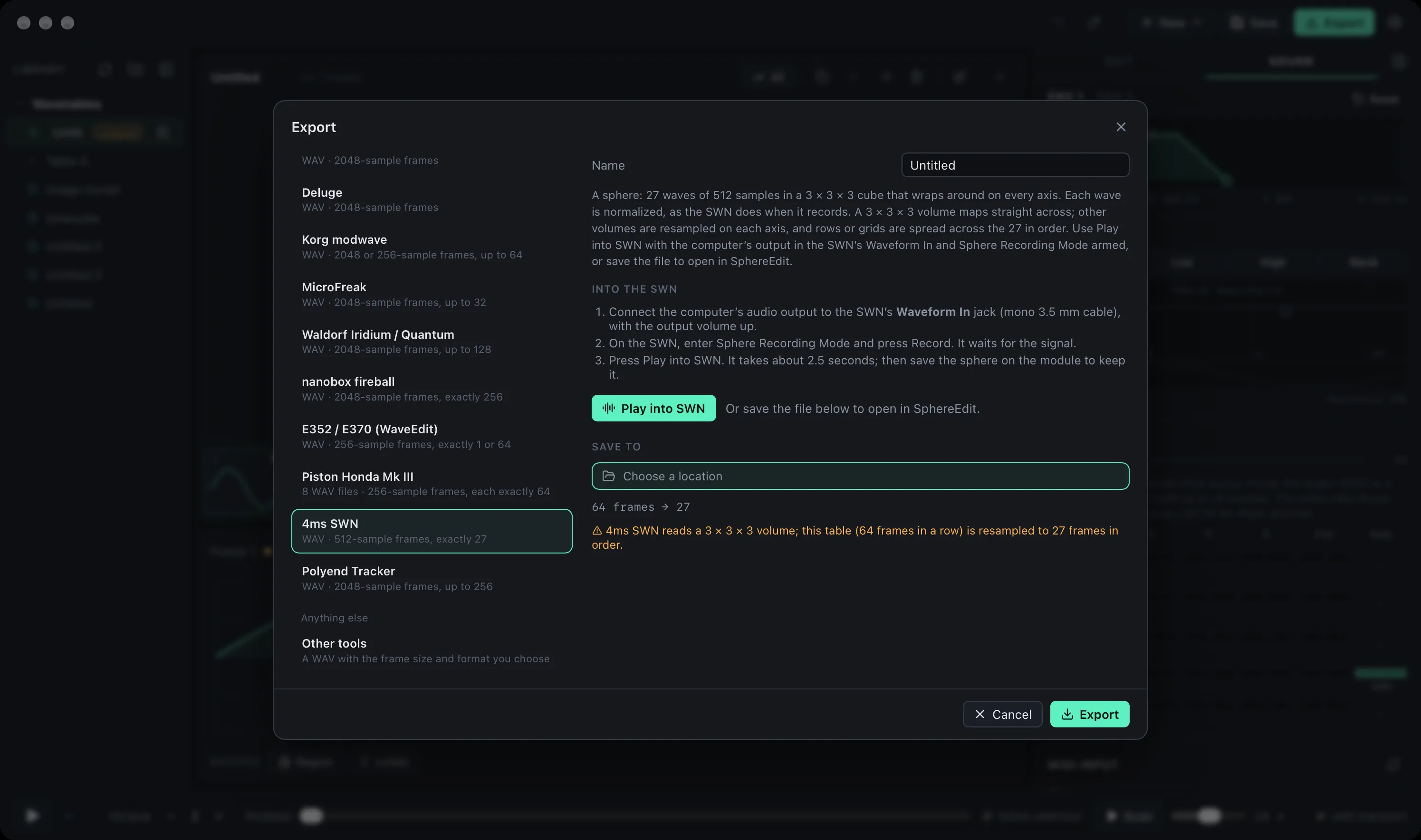Choose MicroFreak from the format list
The image size is (1421, 840).
pos(432,295)
